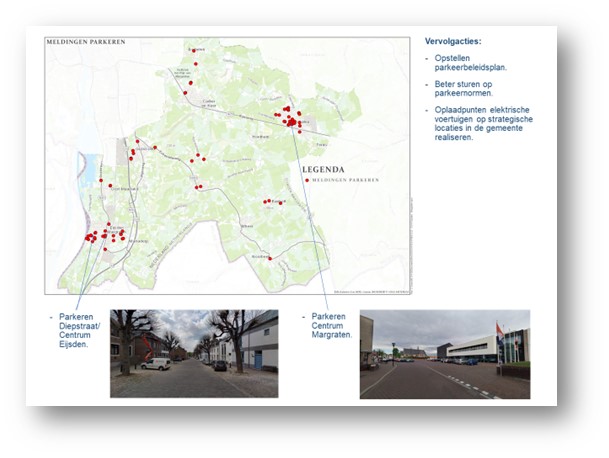Click the 'Parkeren Centrum Margraten.' caption

point(332,326)
